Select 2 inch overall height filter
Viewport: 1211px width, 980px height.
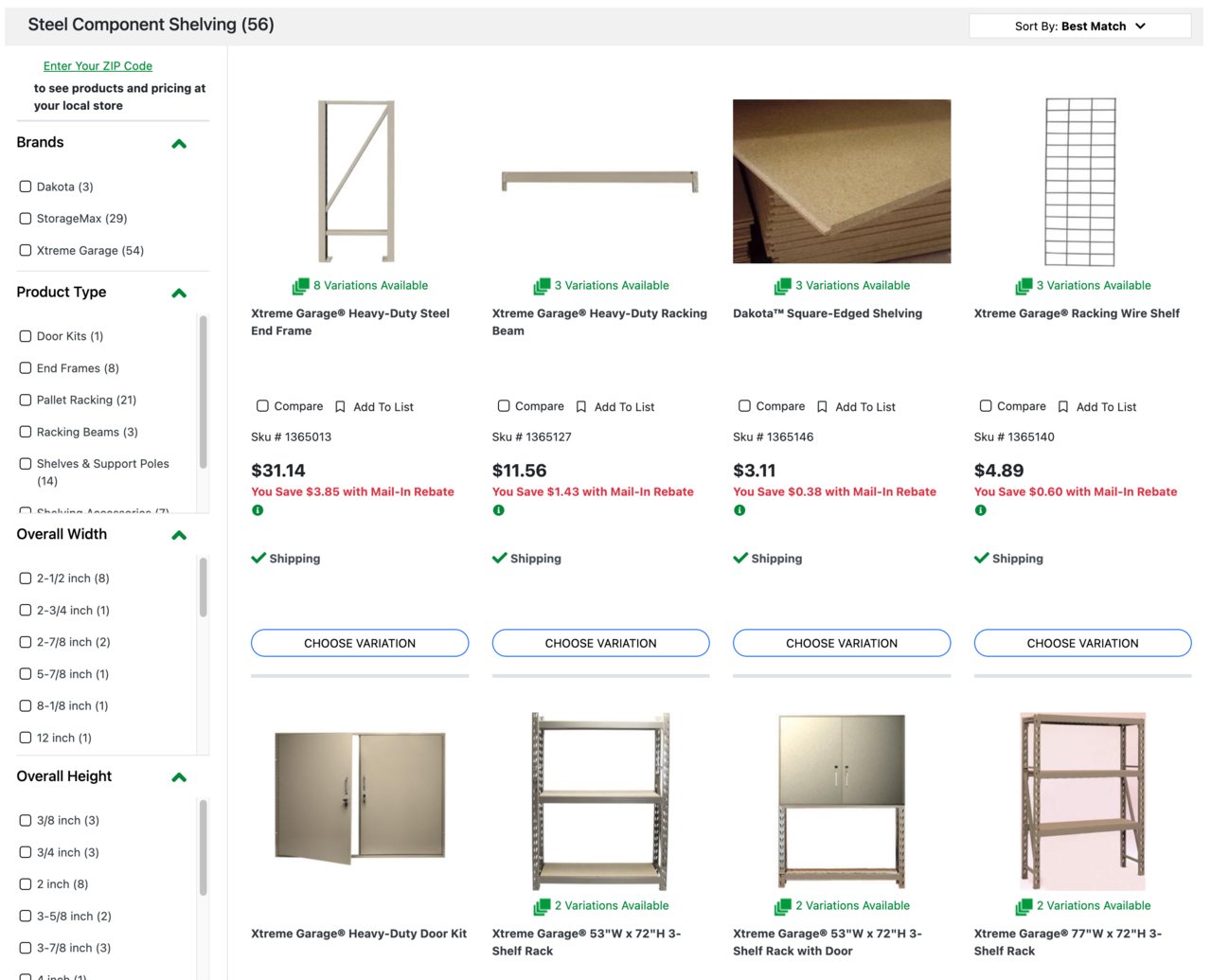[x=26, y=884]
